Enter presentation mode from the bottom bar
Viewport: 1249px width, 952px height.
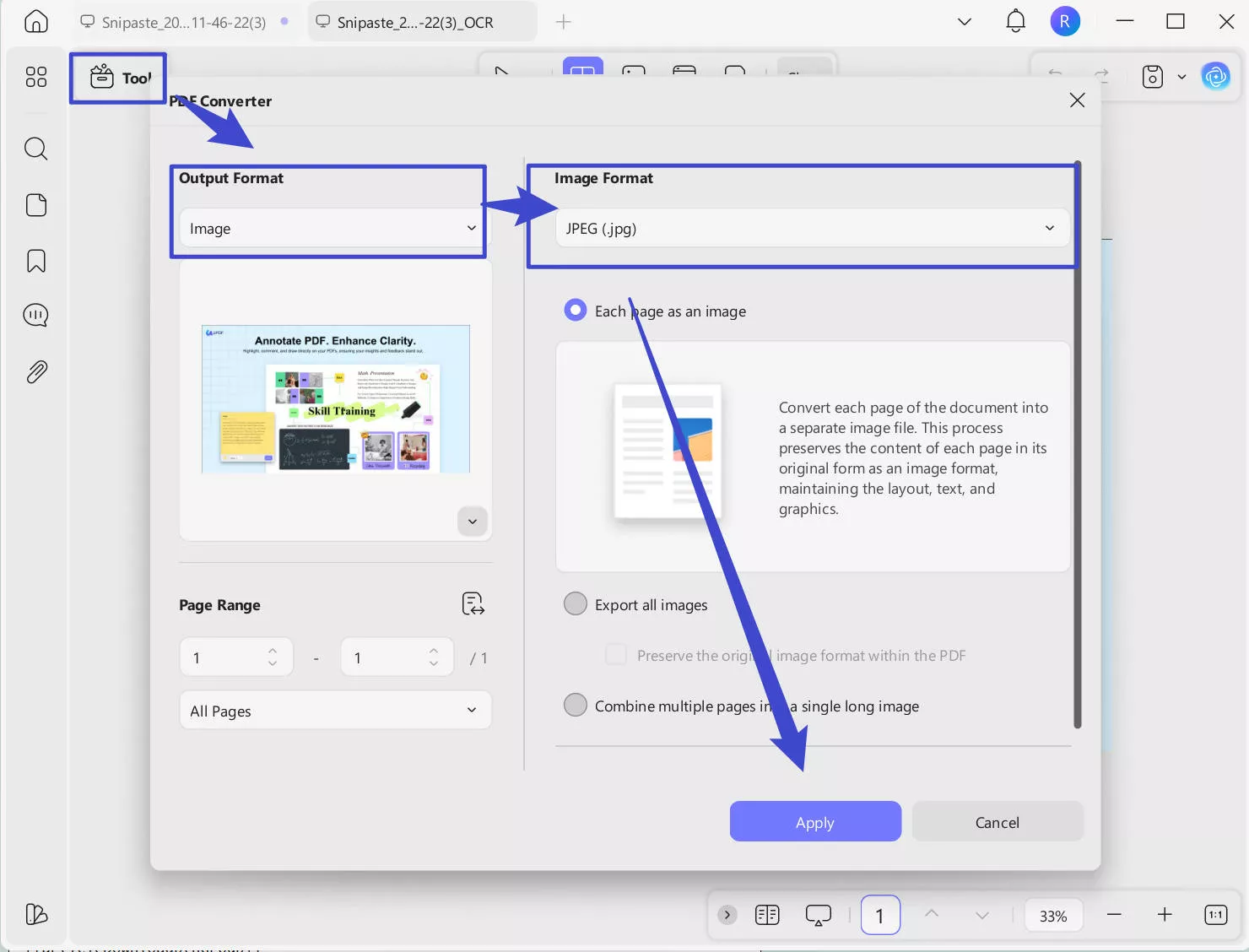[817, 914]
